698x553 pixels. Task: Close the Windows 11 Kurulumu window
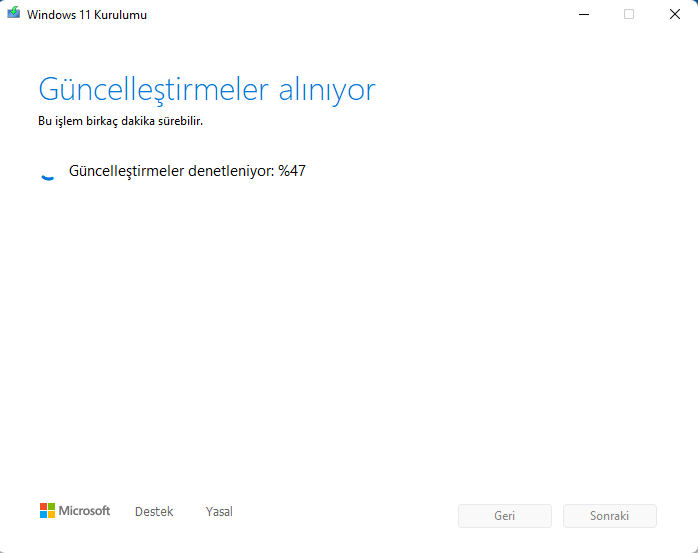point(675,14)
